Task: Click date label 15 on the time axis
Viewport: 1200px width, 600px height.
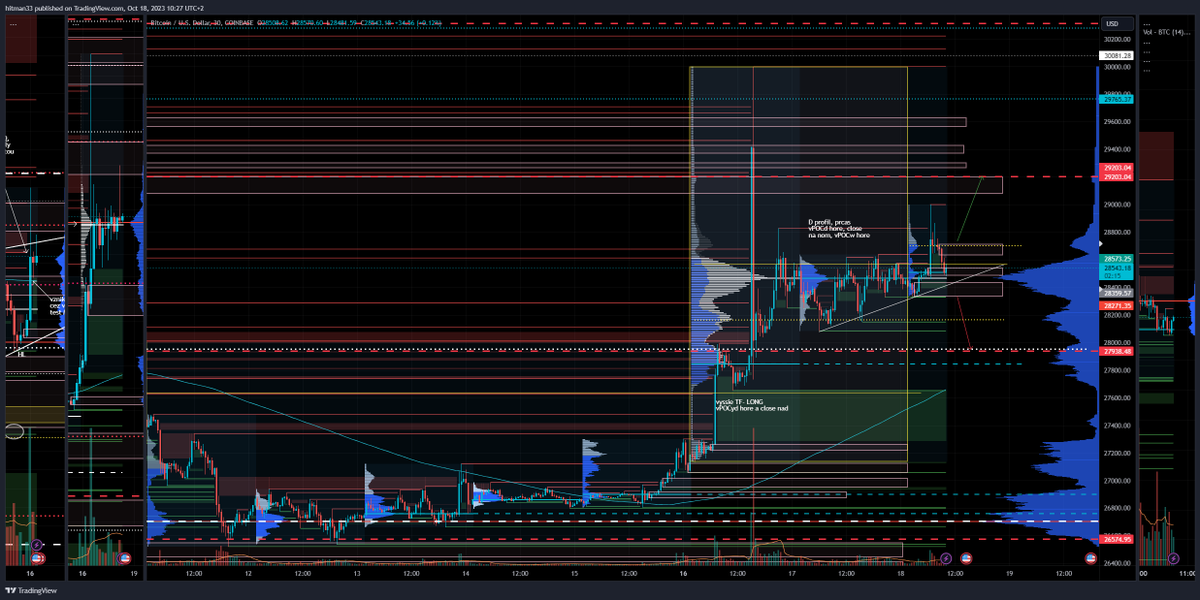Action: (x=574, y=574)
